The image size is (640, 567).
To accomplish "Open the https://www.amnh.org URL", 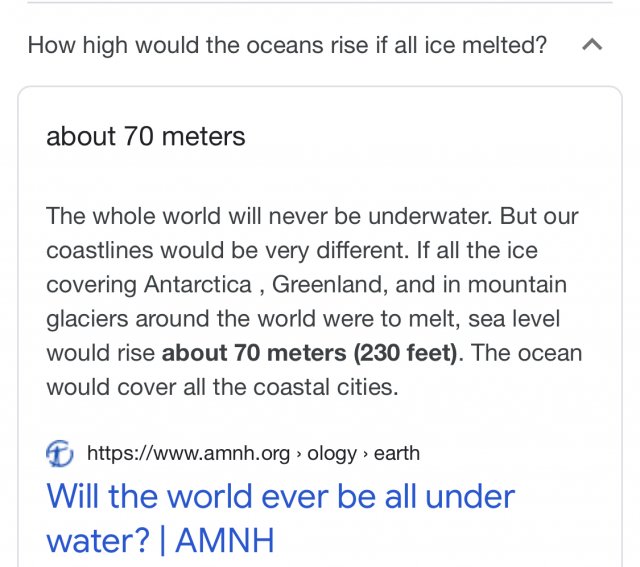I will point(189,453).
